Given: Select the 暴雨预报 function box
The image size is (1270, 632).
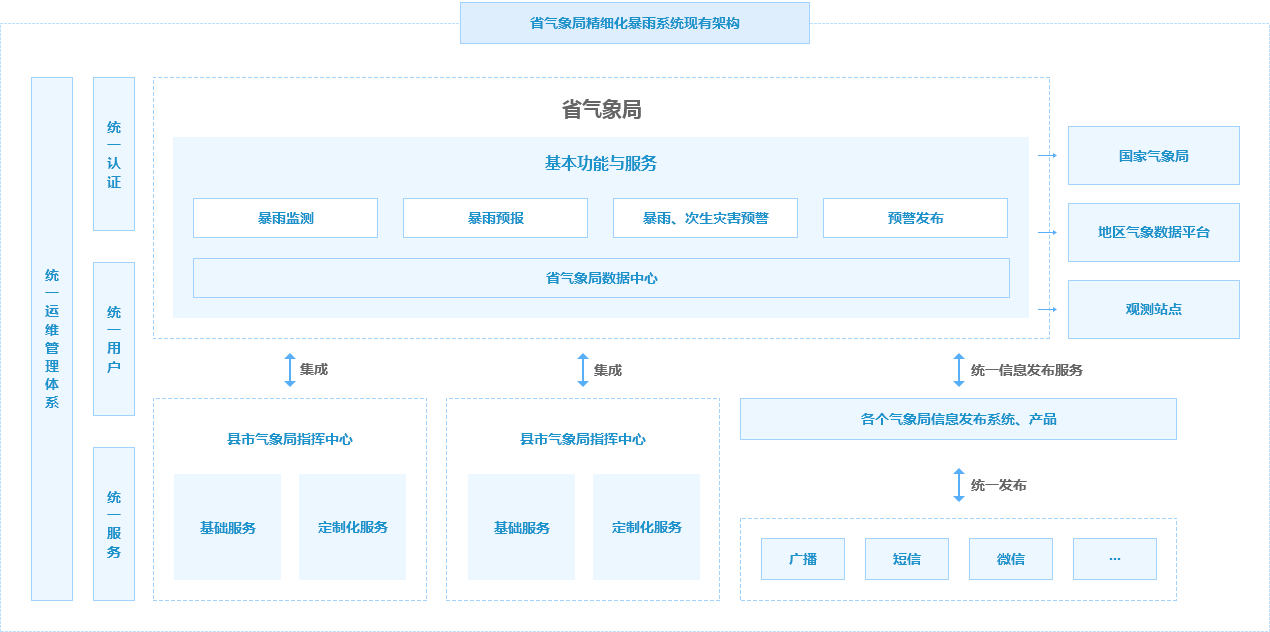Looking at the screenshot, I should tap(495, 218).
